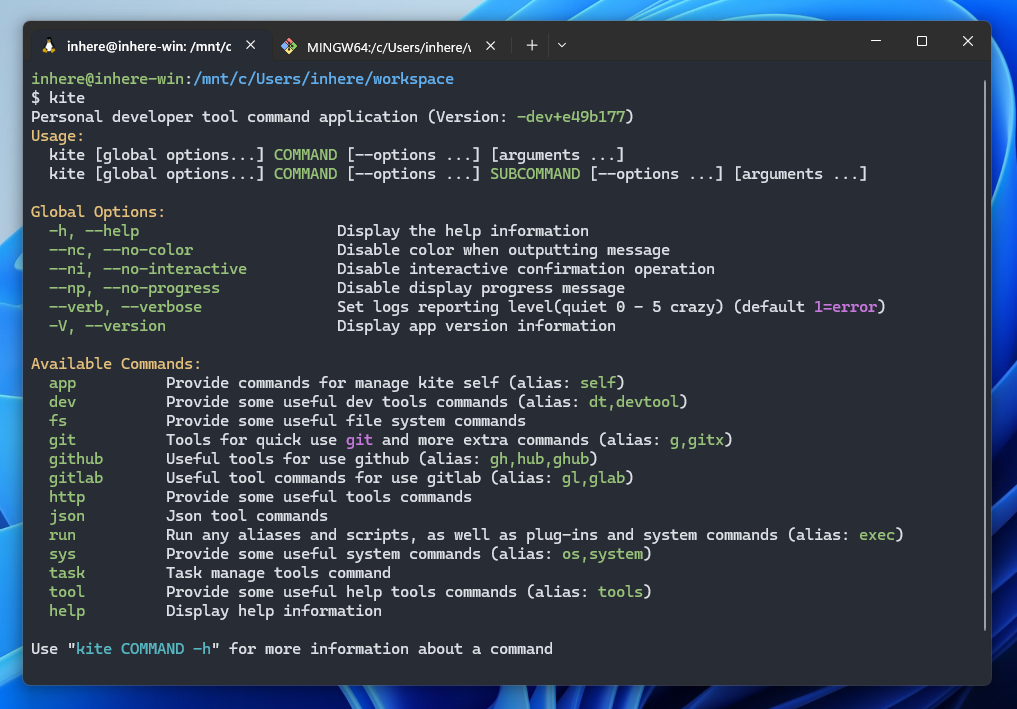
Task: Maximize the terminal window
Action: click(922, 41)
